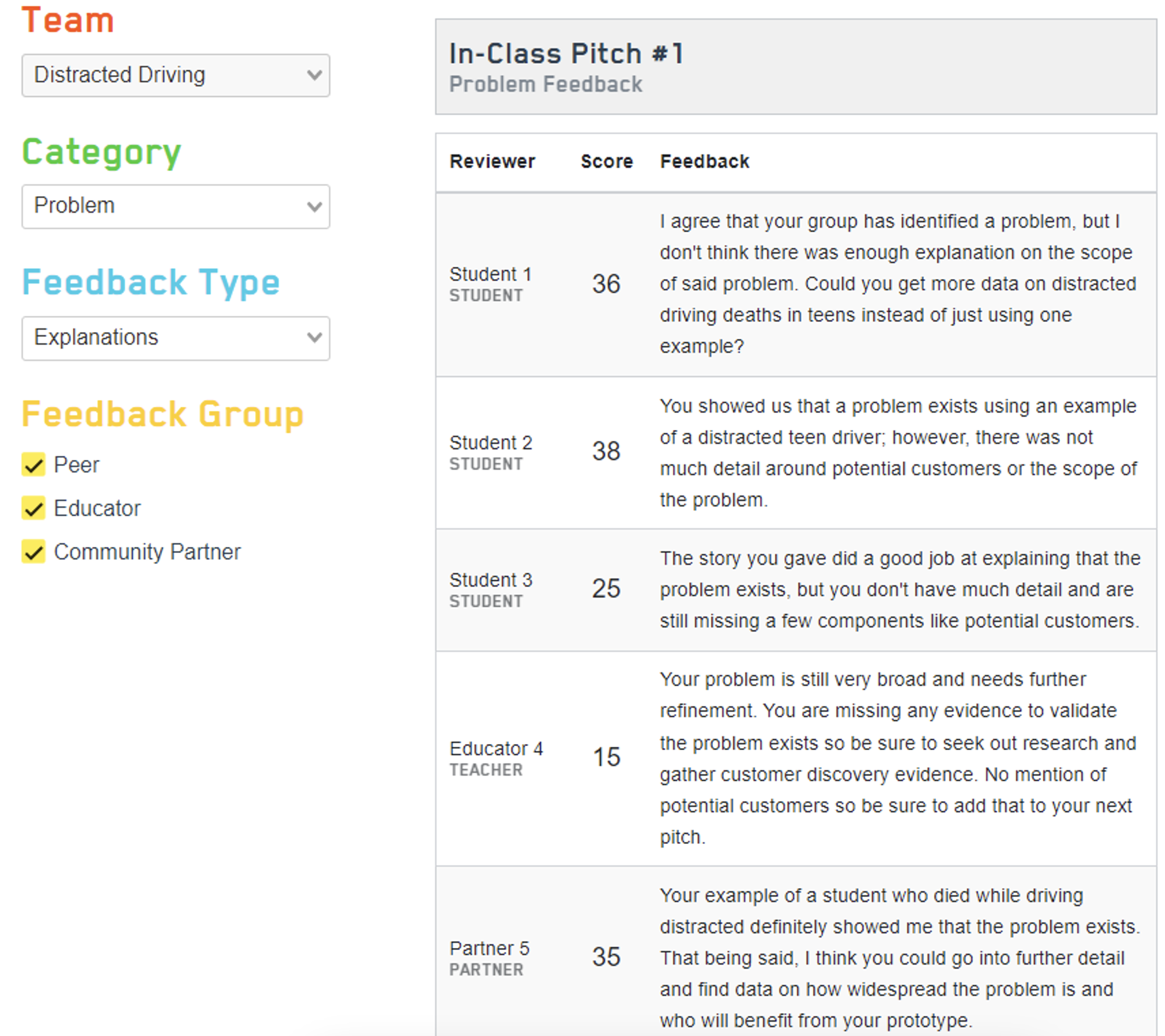Click the score 15 from Educator 4

click(x=606, y=758)
